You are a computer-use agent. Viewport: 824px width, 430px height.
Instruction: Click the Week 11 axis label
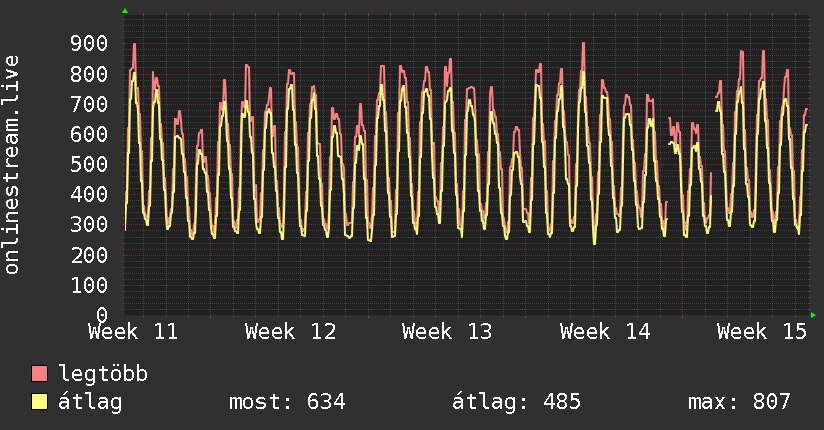[133, 332]
